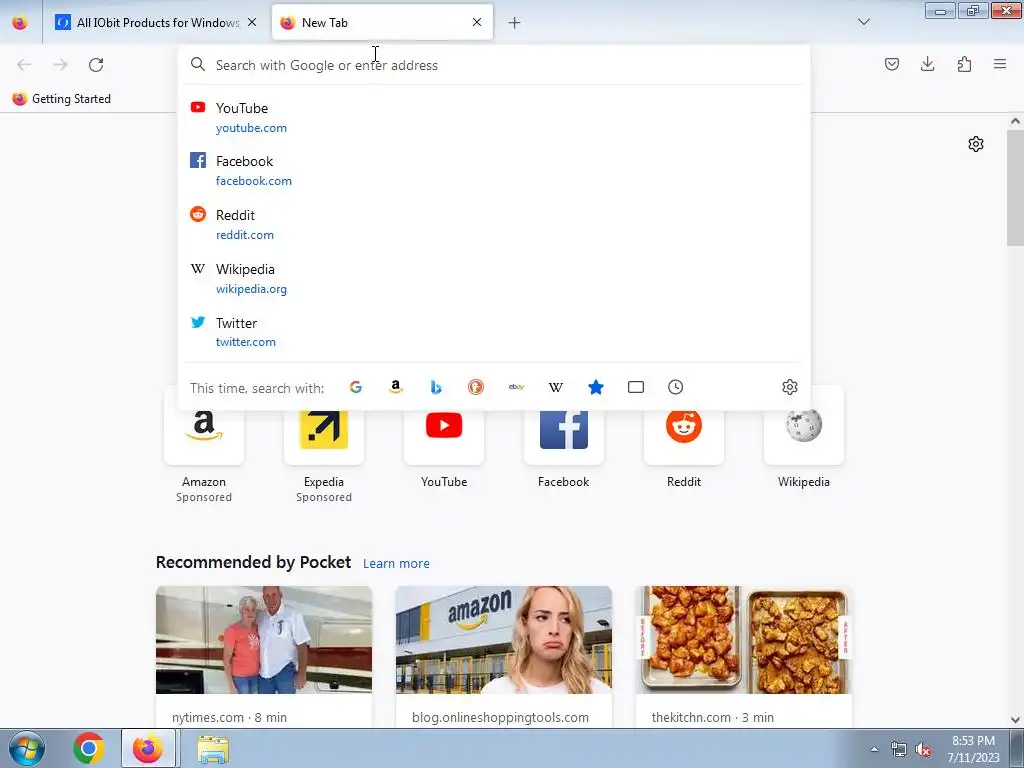1024x768 pixels.
Task: Search bookmarks using the star icon
Action: (596, 387)
